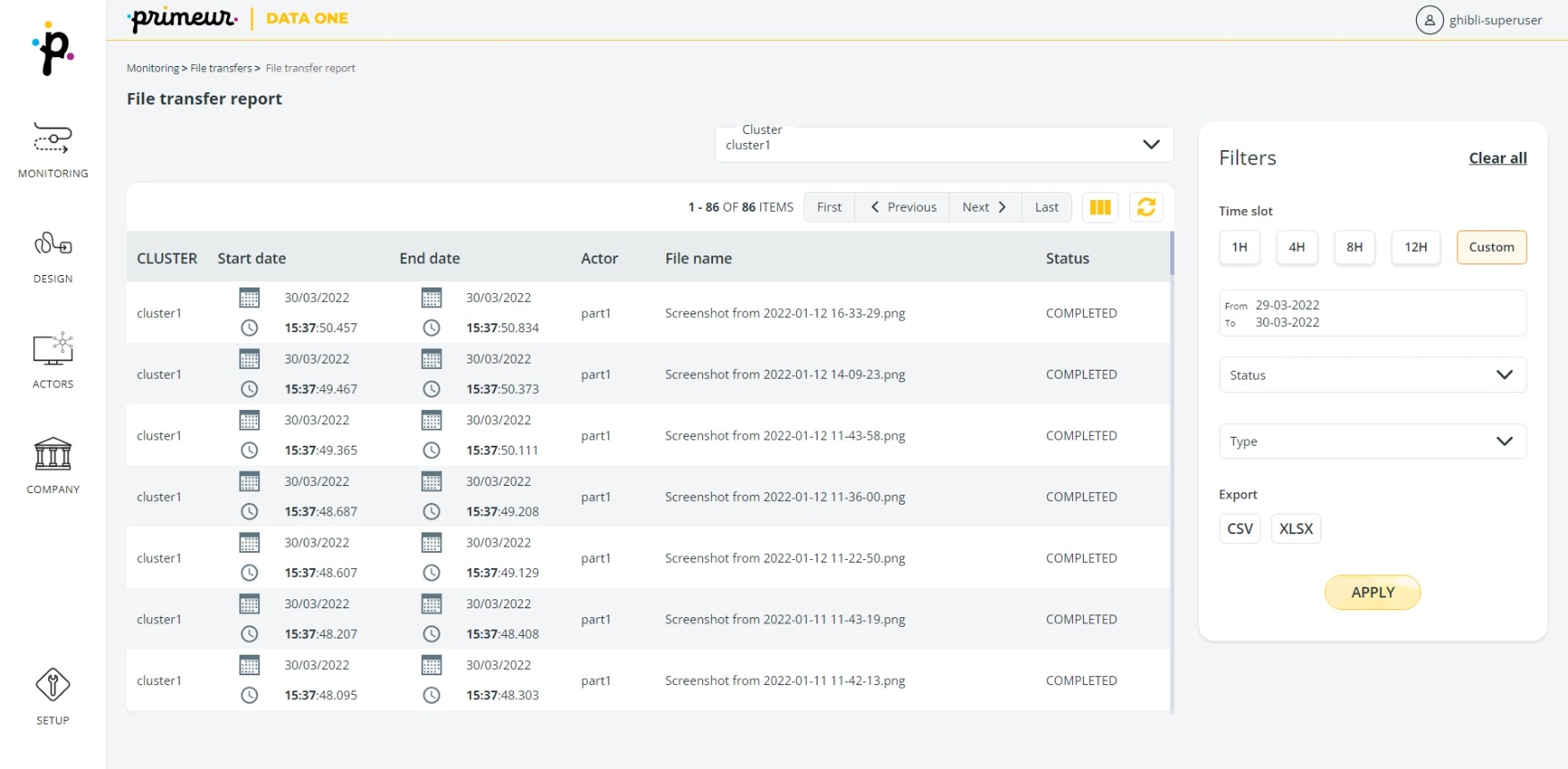Click clock icon beside start time 15:37:48.687
This screenshot has width=1568, height=769.
249,511
